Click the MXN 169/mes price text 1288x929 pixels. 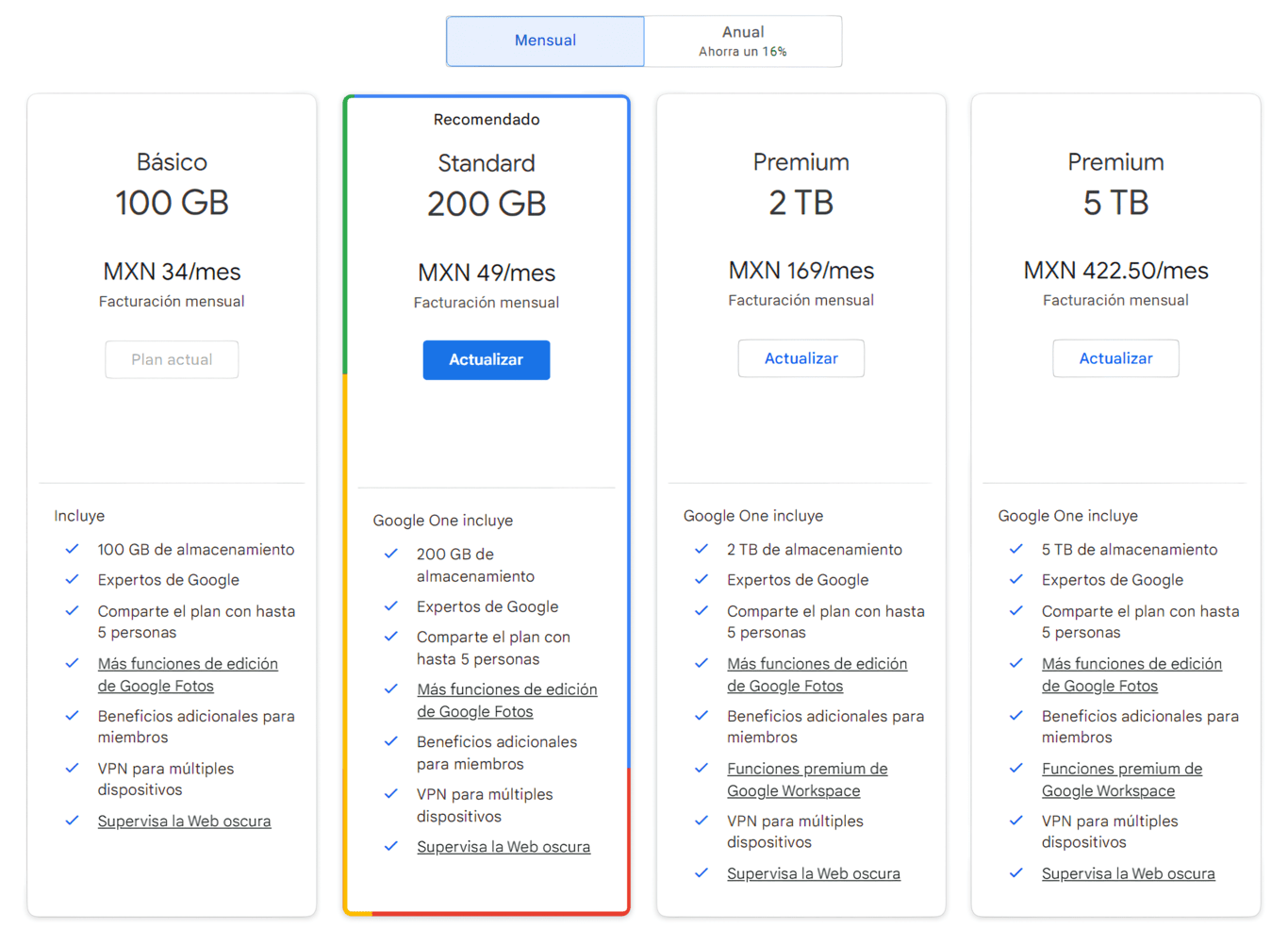coord(801,271)
